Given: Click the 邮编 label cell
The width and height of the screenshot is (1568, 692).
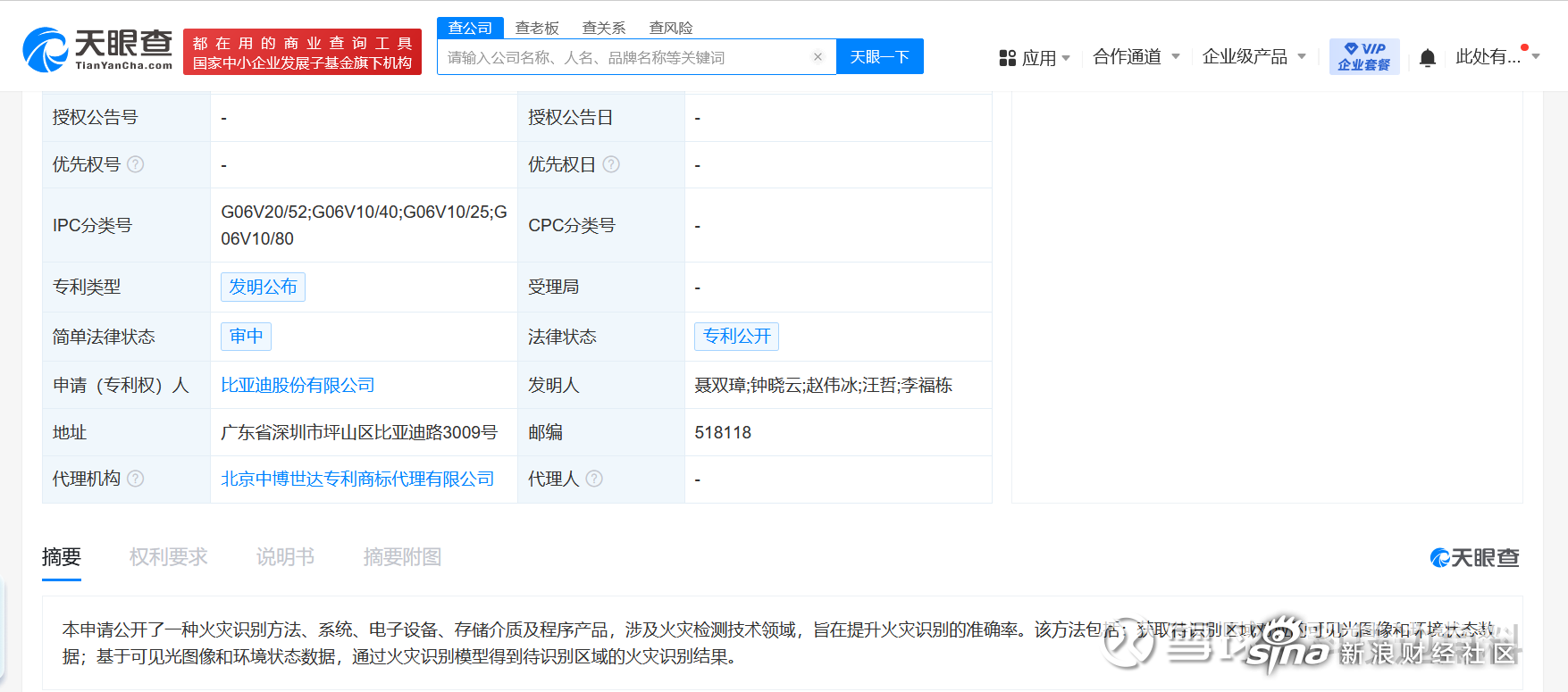Looking at the screenshot, I should tap(601, 432).
